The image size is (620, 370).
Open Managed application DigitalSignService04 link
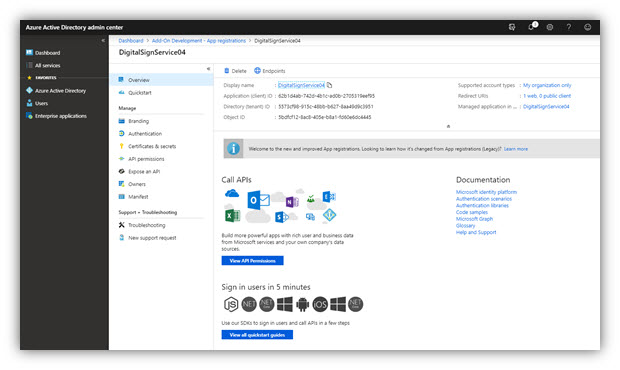coord(546,106)
